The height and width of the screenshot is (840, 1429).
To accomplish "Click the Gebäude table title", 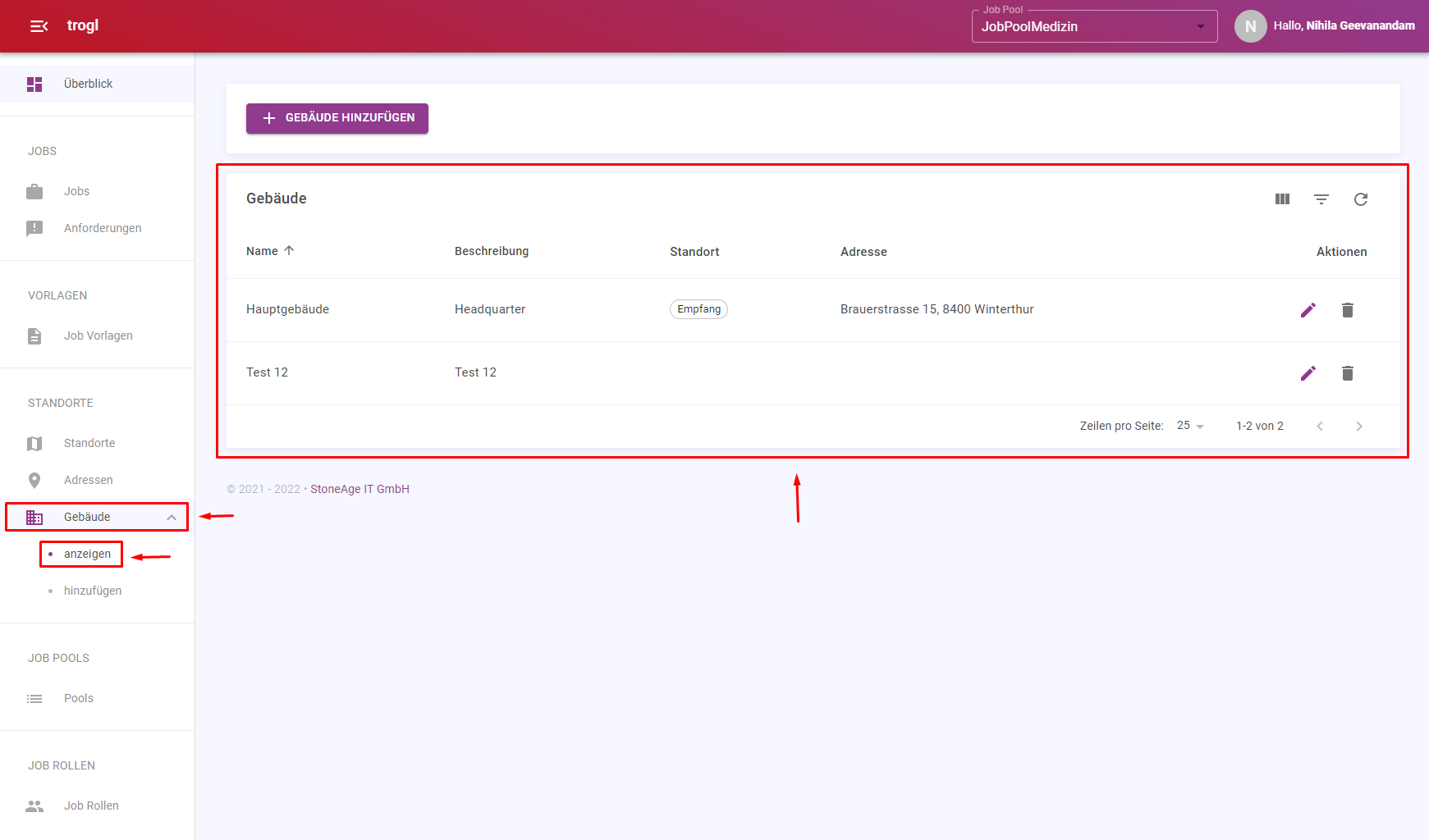I will click(x=277, y=199).
